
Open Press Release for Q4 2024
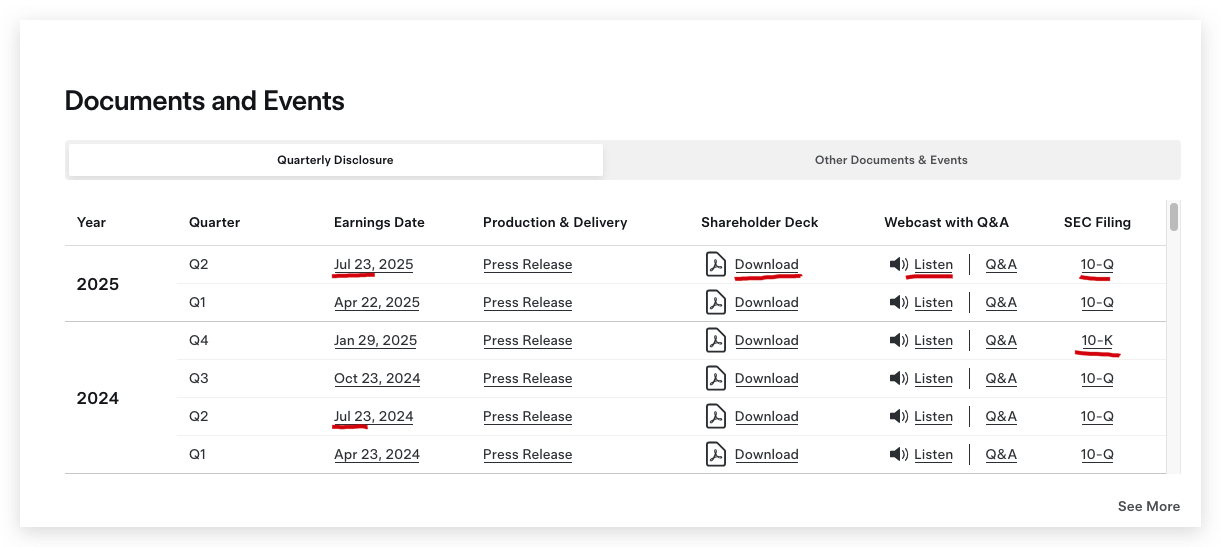[527, 341]
